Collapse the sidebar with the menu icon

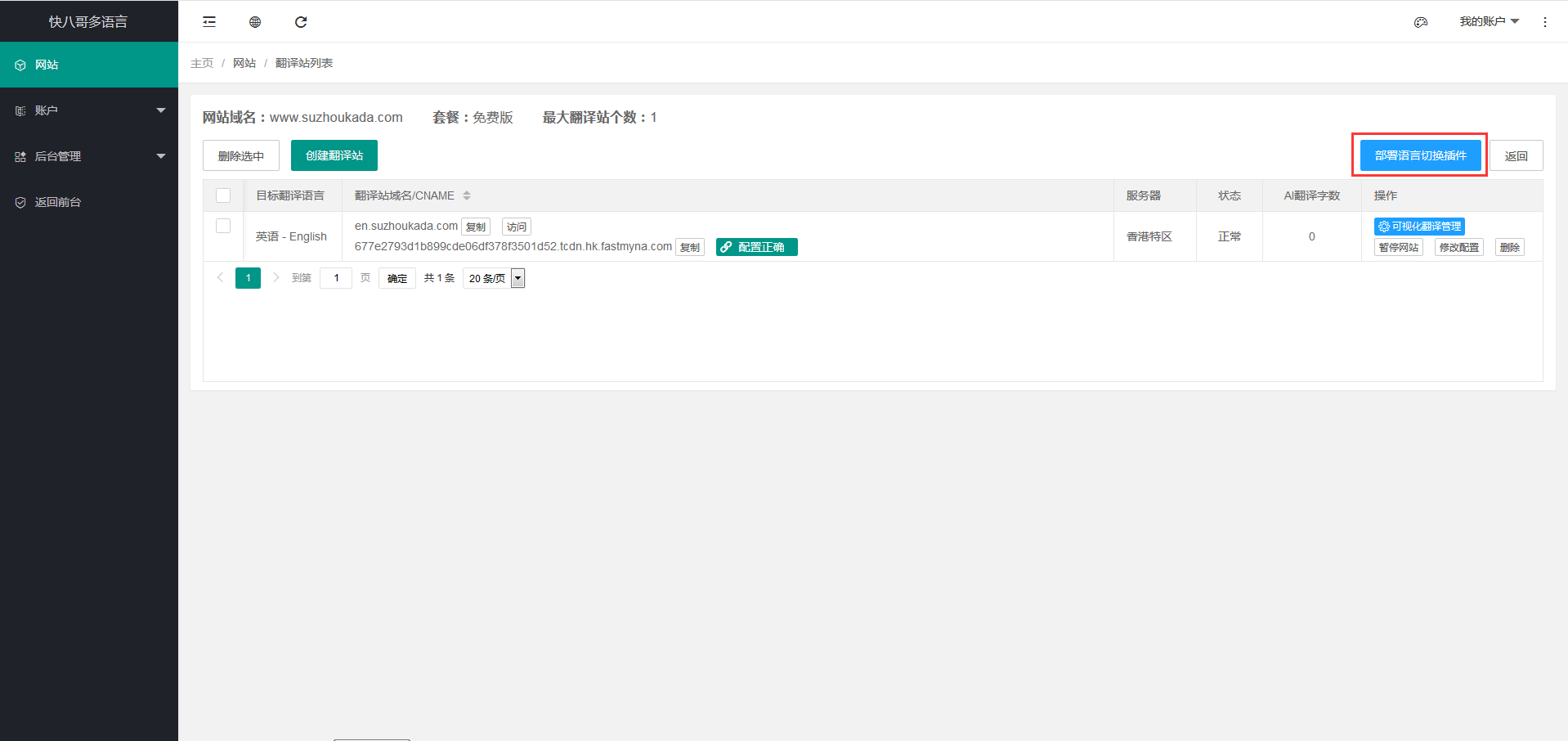pos(209,22)
